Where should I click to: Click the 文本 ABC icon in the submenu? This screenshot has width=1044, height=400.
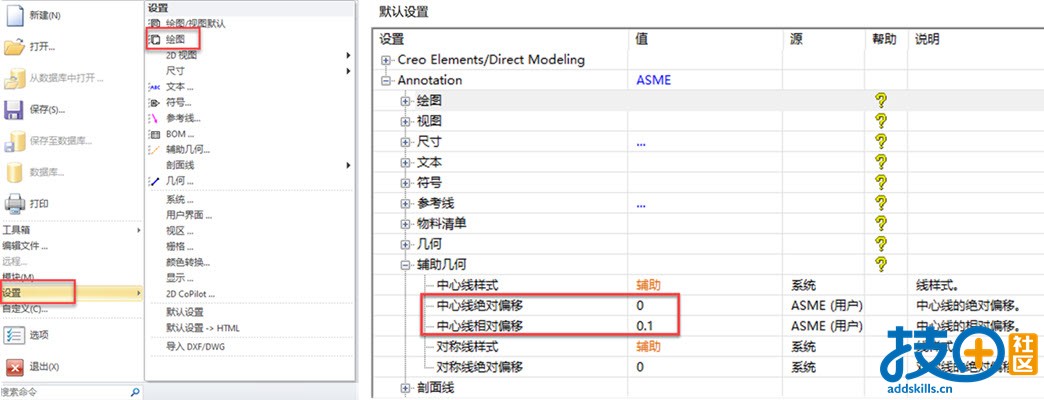click(154, 87)
